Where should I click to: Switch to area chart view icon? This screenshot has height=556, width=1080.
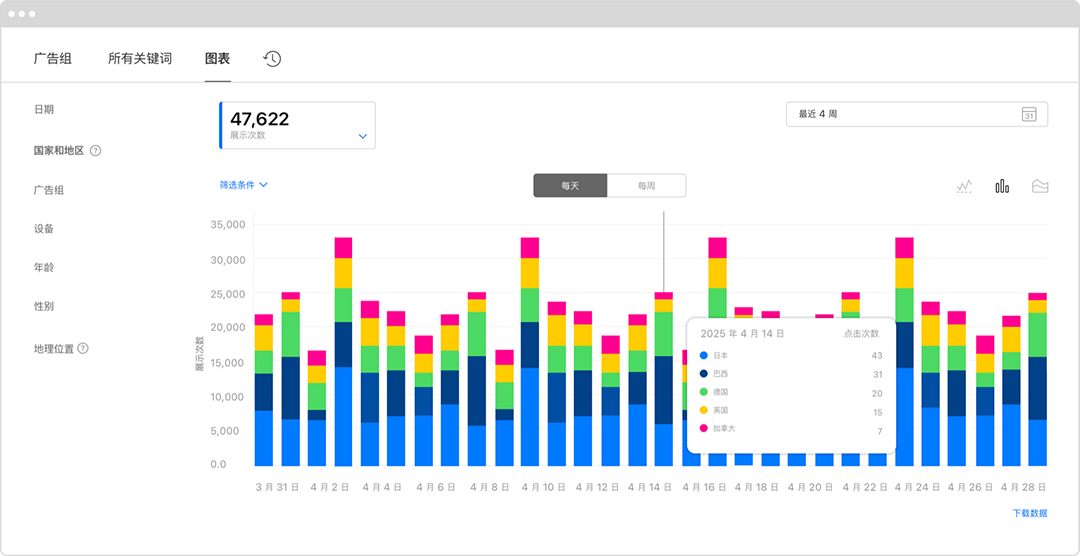1040,186
